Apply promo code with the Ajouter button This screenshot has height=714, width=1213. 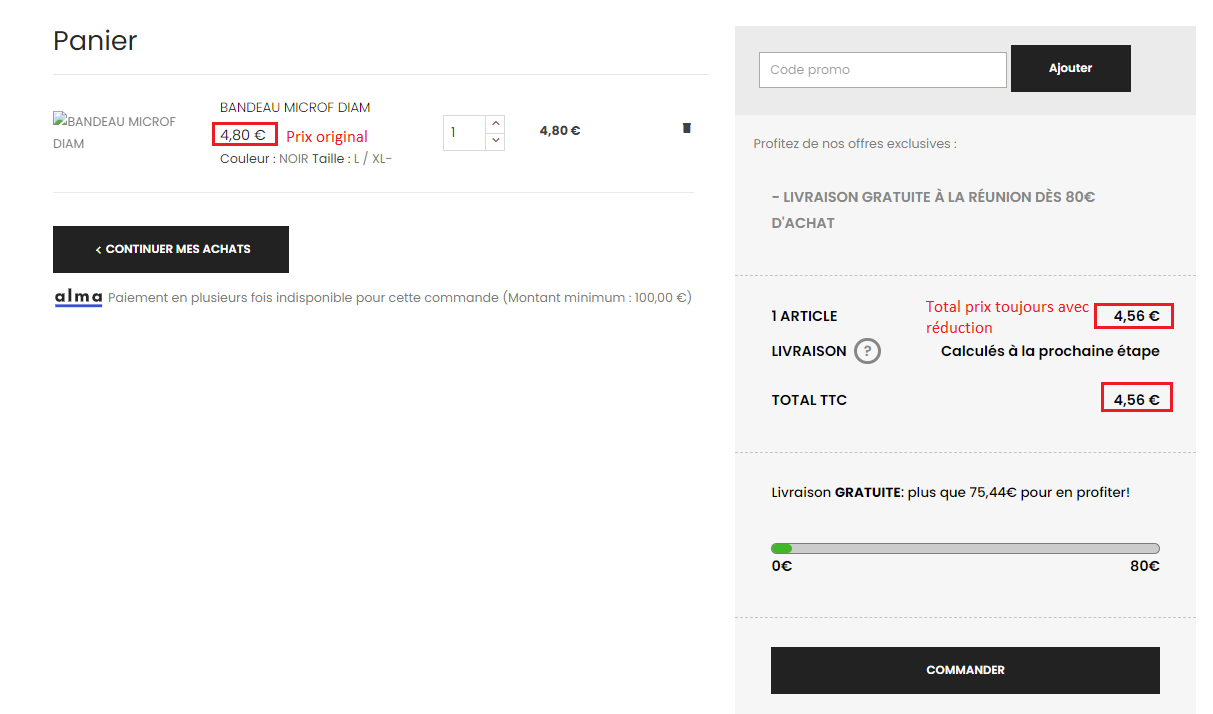click(1071, 68)
